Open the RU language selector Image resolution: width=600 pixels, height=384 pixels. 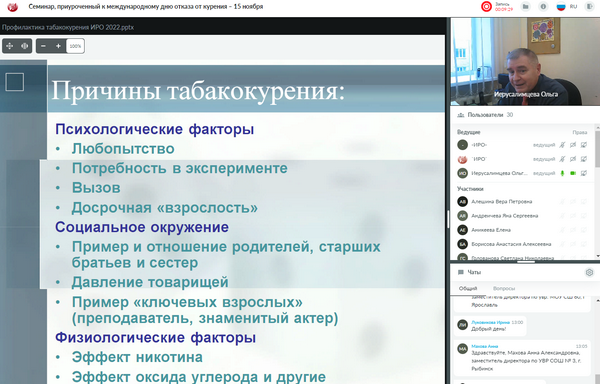point(567,7)
